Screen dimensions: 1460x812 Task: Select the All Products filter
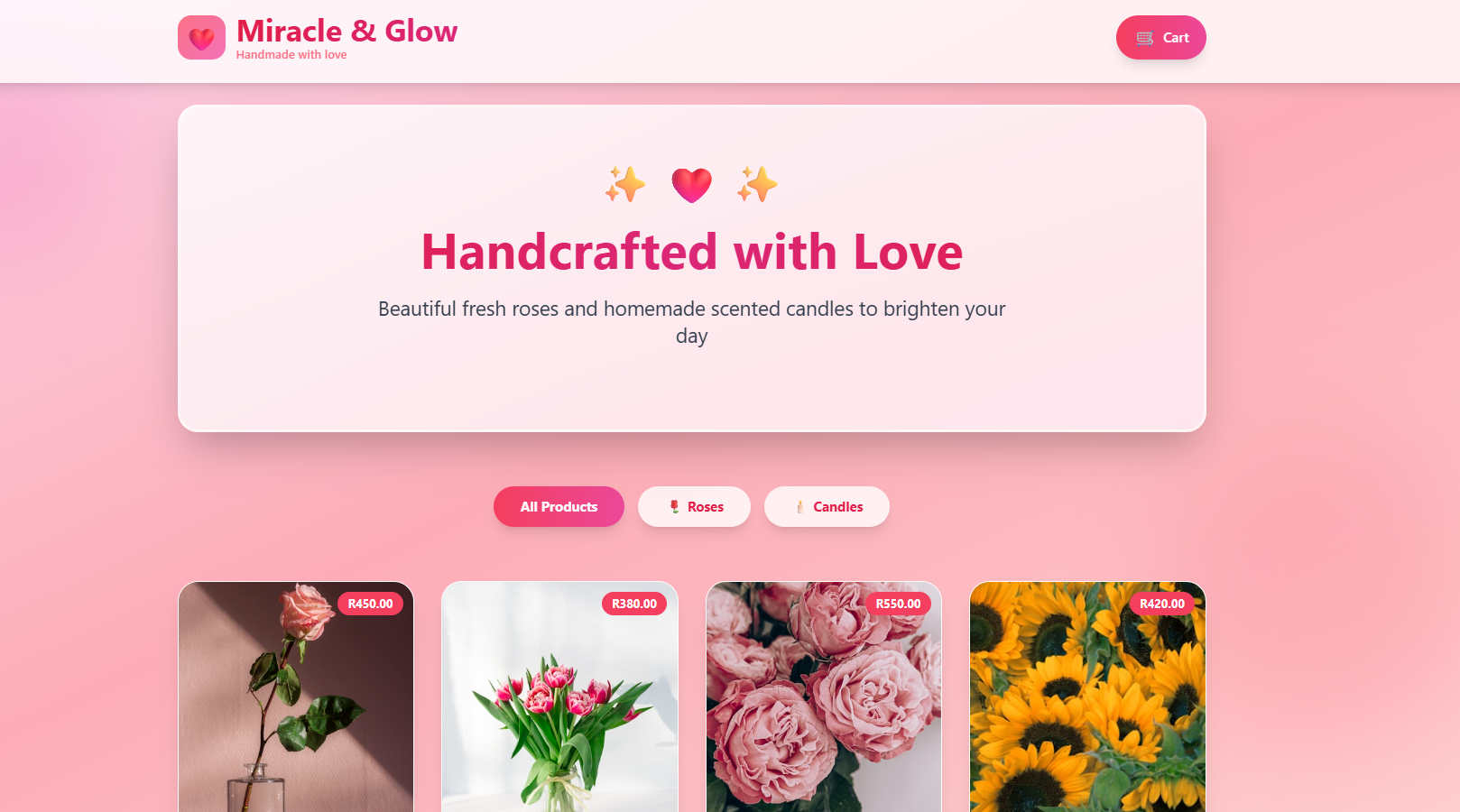(559, 507)
